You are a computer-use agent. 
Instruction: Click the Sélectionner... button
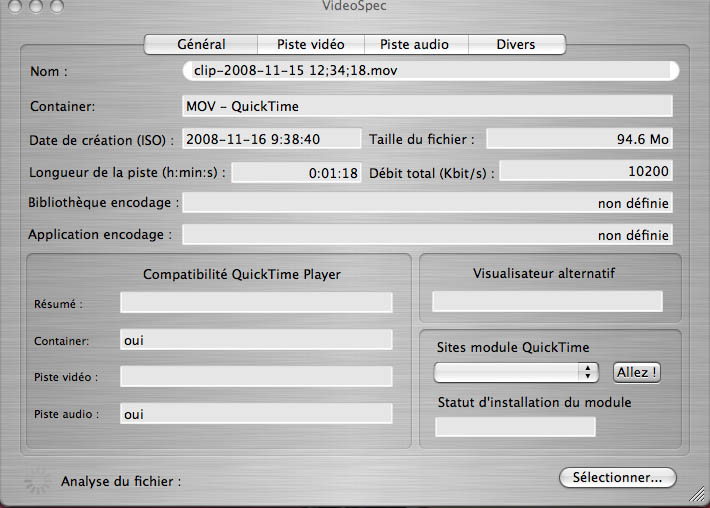click(x=618, y=477)
